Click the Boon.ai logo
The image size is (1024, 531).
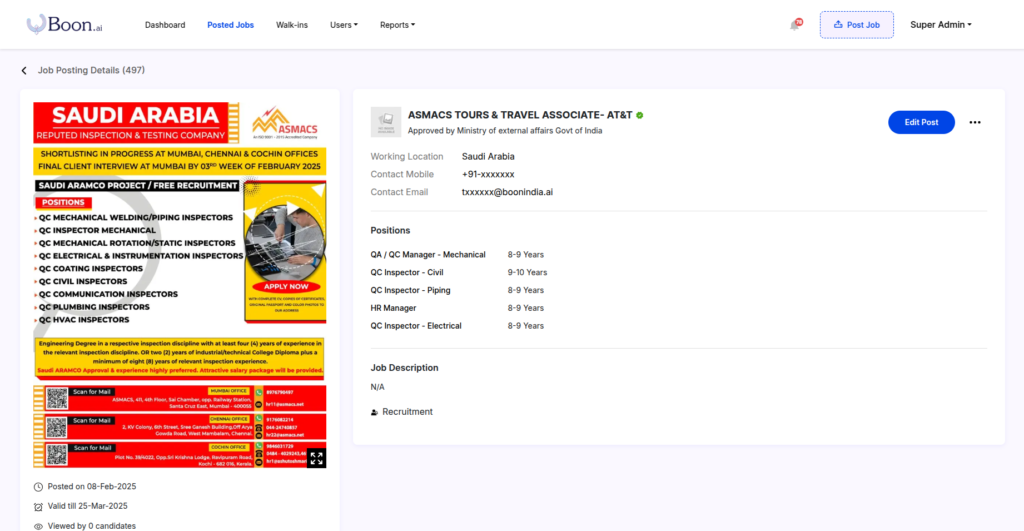pos(64,24)
